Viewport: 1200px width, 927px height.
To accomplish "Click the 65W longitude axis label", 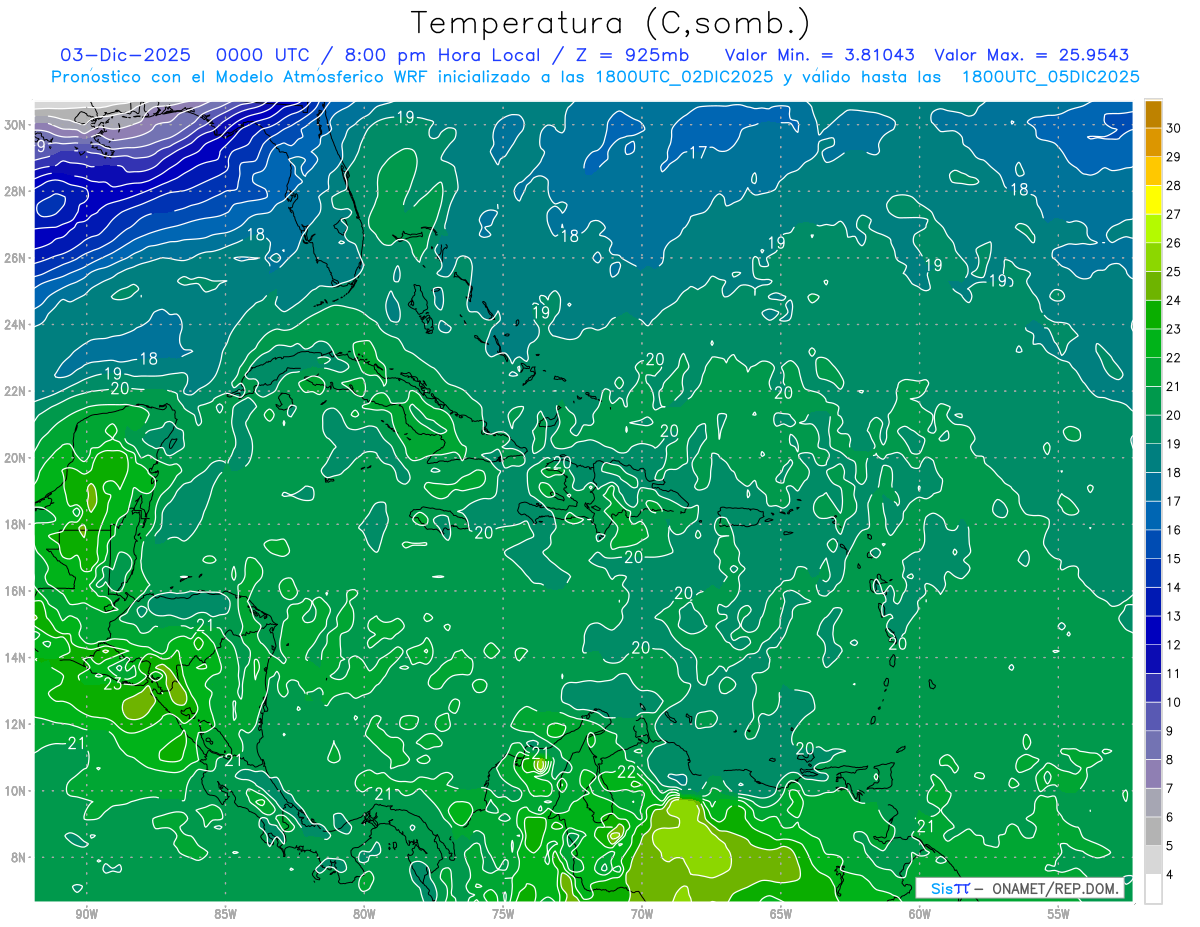I will (781, 914).
